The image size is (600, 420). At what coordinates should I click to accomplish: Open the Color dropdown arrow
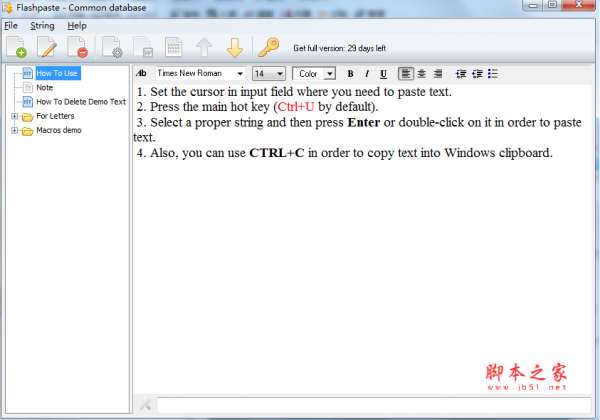click(329, 73)
